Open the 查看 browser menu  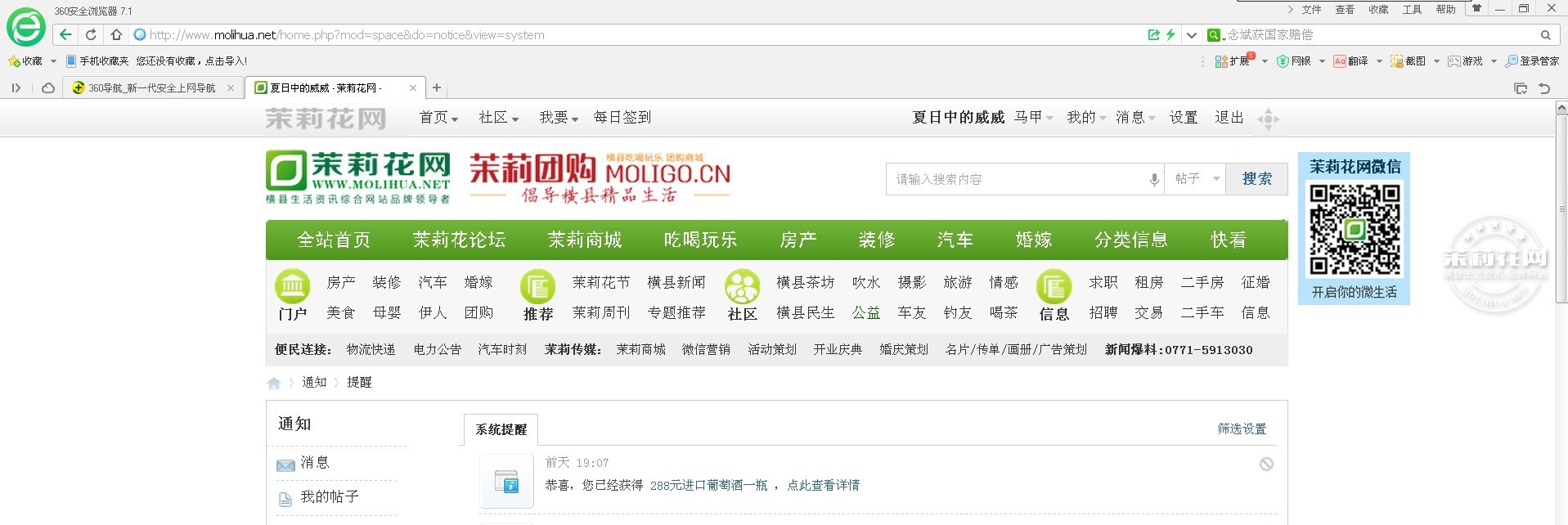[x=1346, y=10]
